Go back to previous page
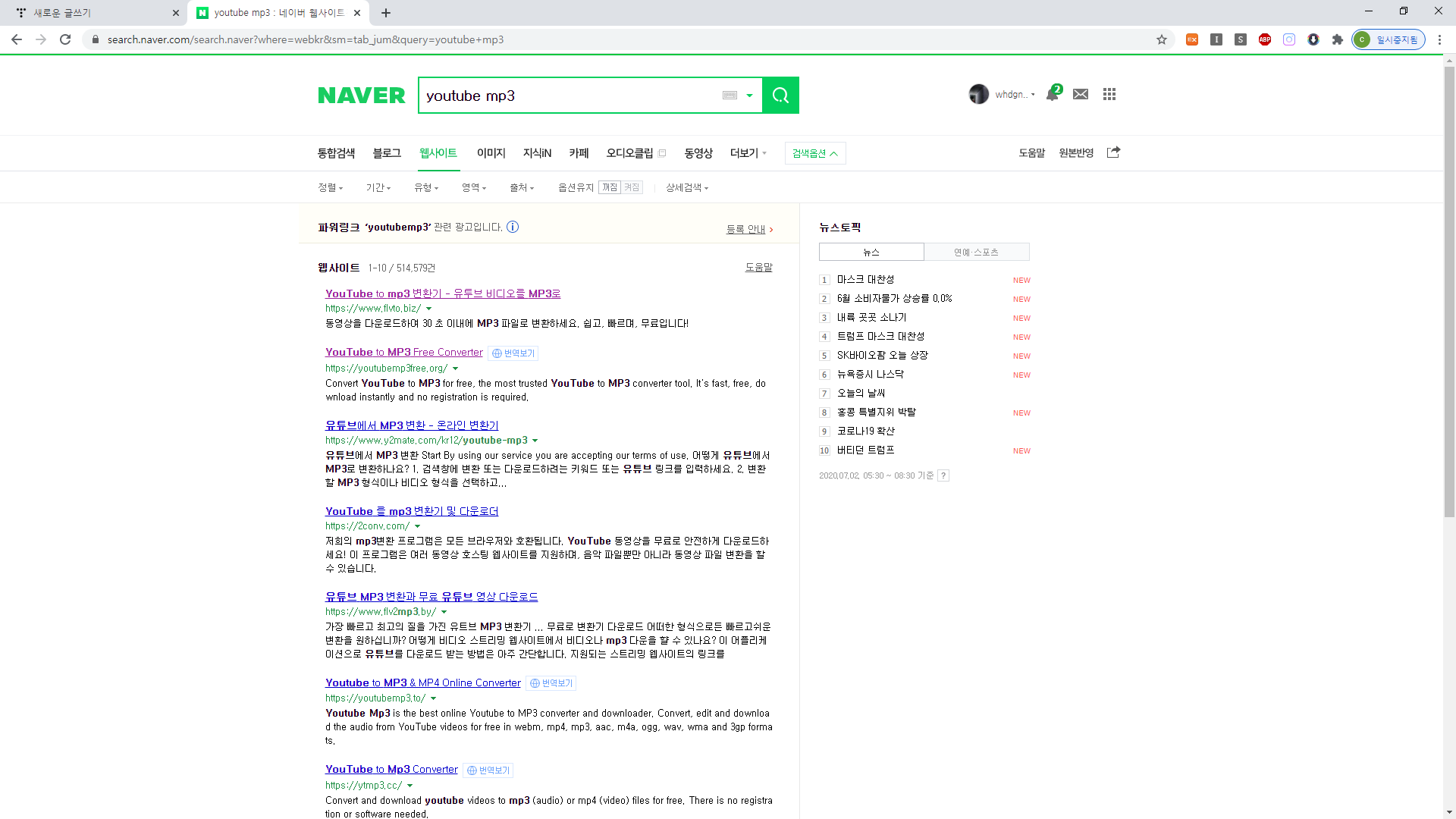 point(17,39)
